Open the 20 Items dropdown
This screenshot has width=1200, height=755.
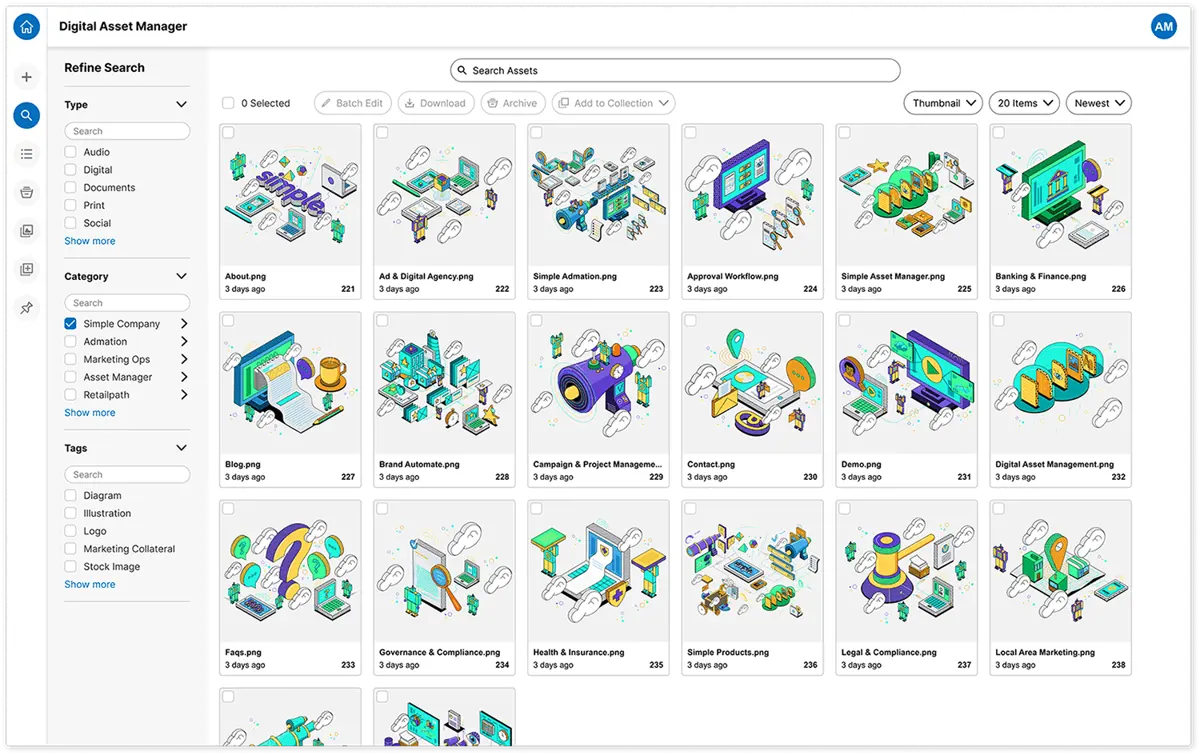[x=1024, y=103]
